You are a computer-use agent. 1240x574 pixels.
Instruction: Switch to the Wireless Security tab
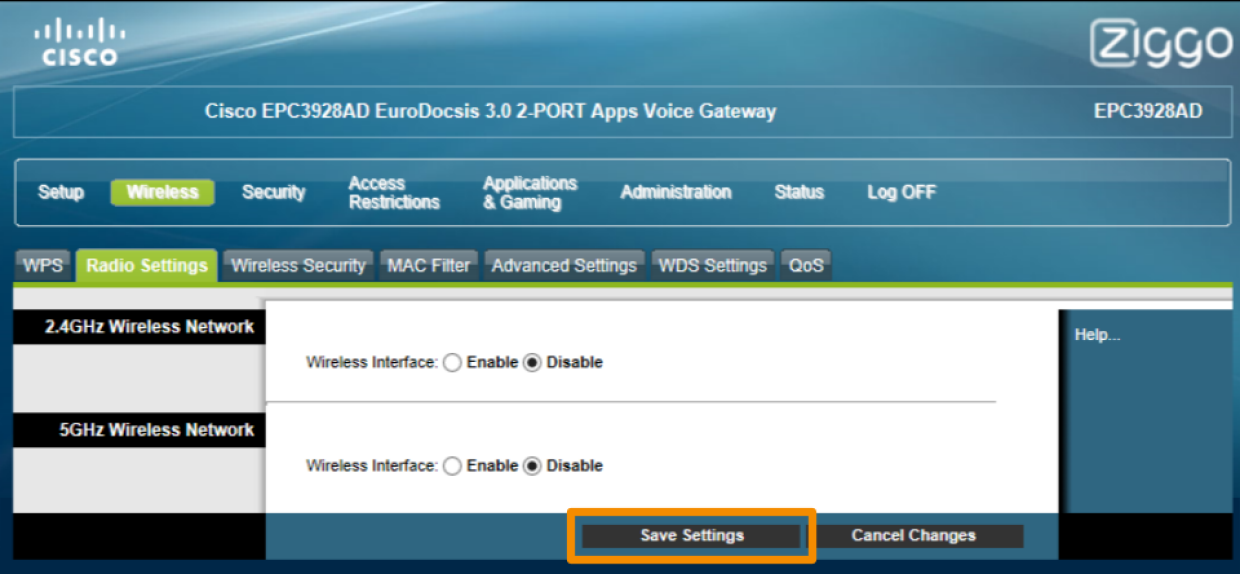point(298,266)
